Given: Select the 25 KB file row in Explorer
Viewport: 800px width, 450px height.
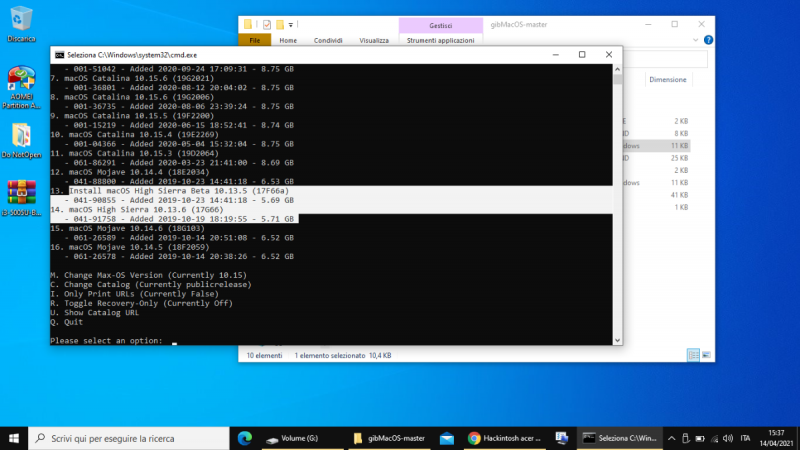Looking at the screenshot, I should coord(657,158).
